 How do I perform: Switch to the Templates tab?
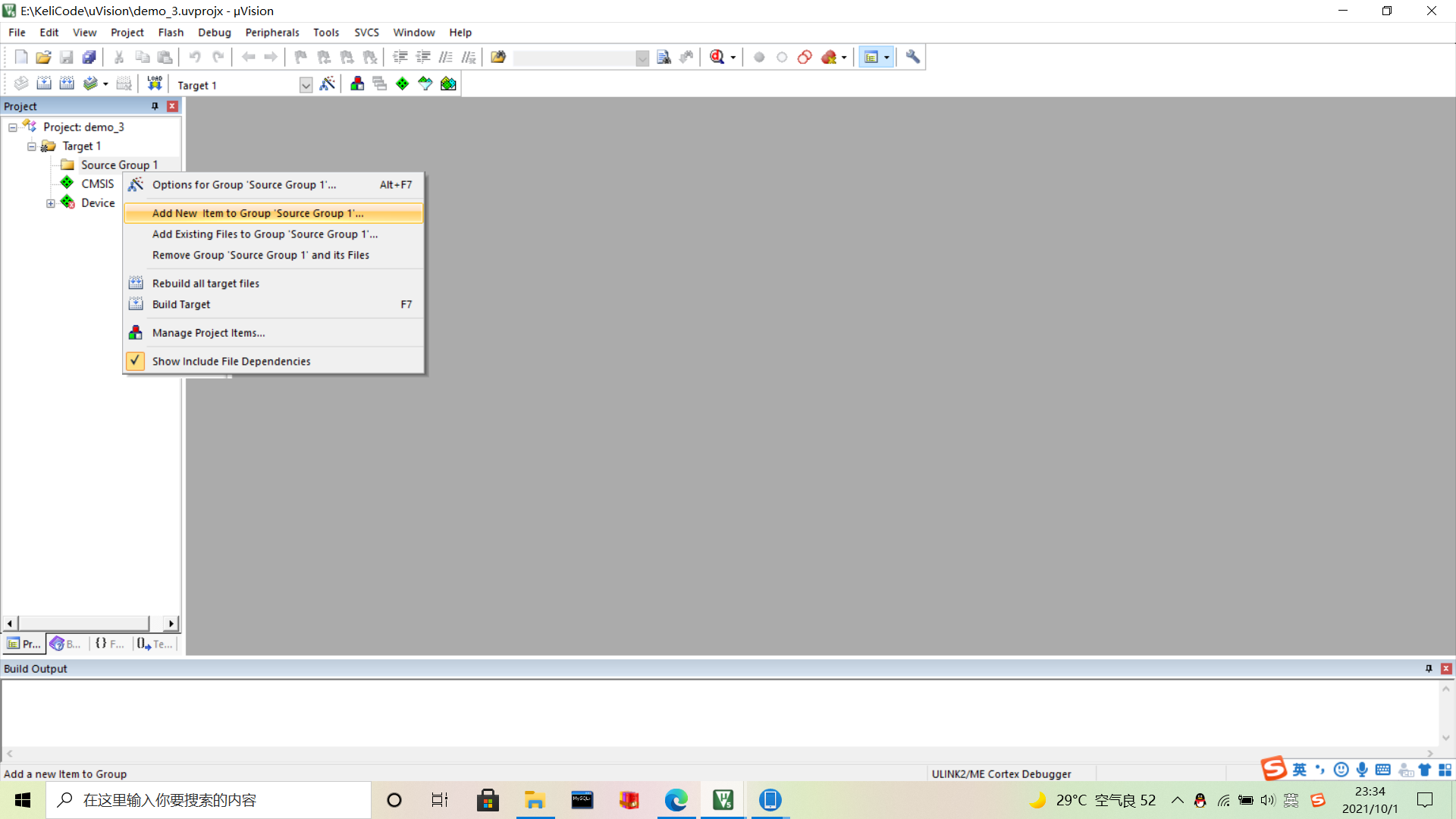point(155,644)
